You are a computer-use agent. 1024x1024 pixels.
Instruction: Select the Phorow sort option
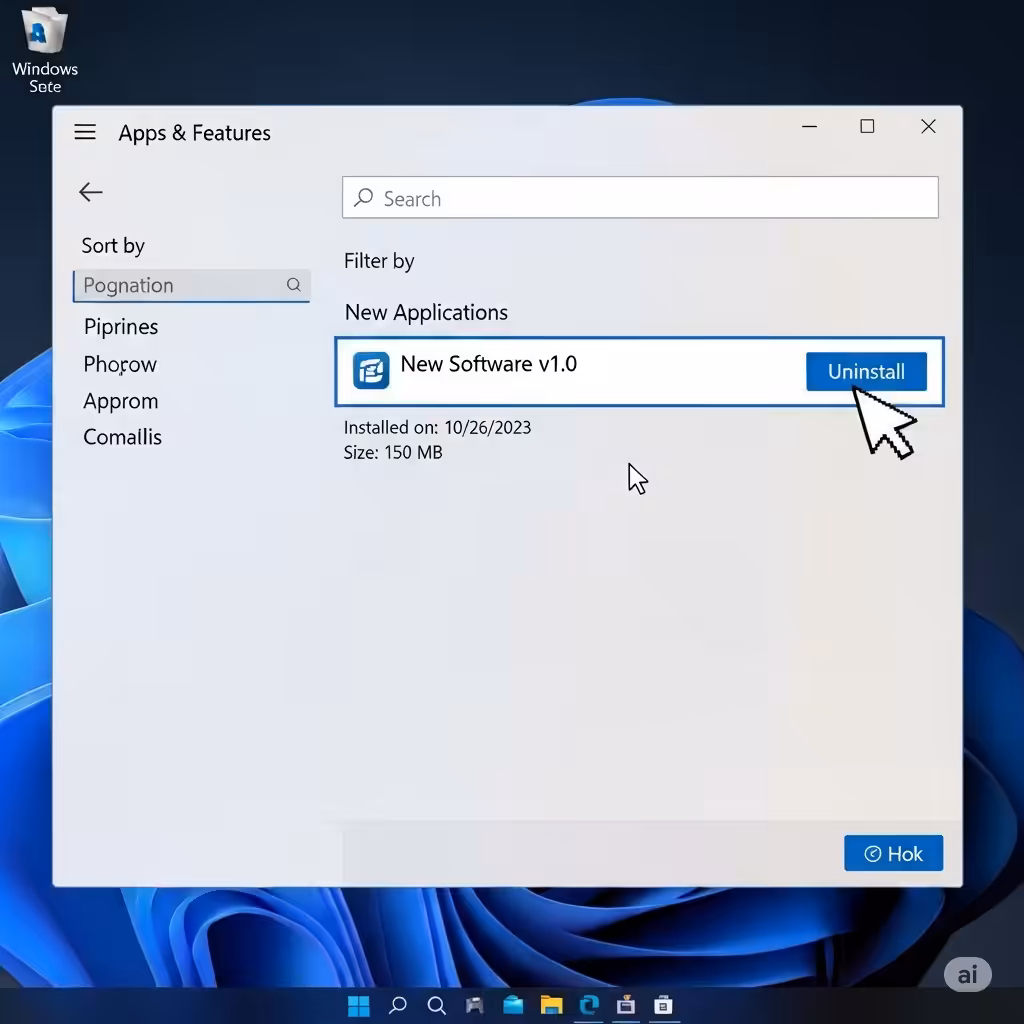pos(120,364)
